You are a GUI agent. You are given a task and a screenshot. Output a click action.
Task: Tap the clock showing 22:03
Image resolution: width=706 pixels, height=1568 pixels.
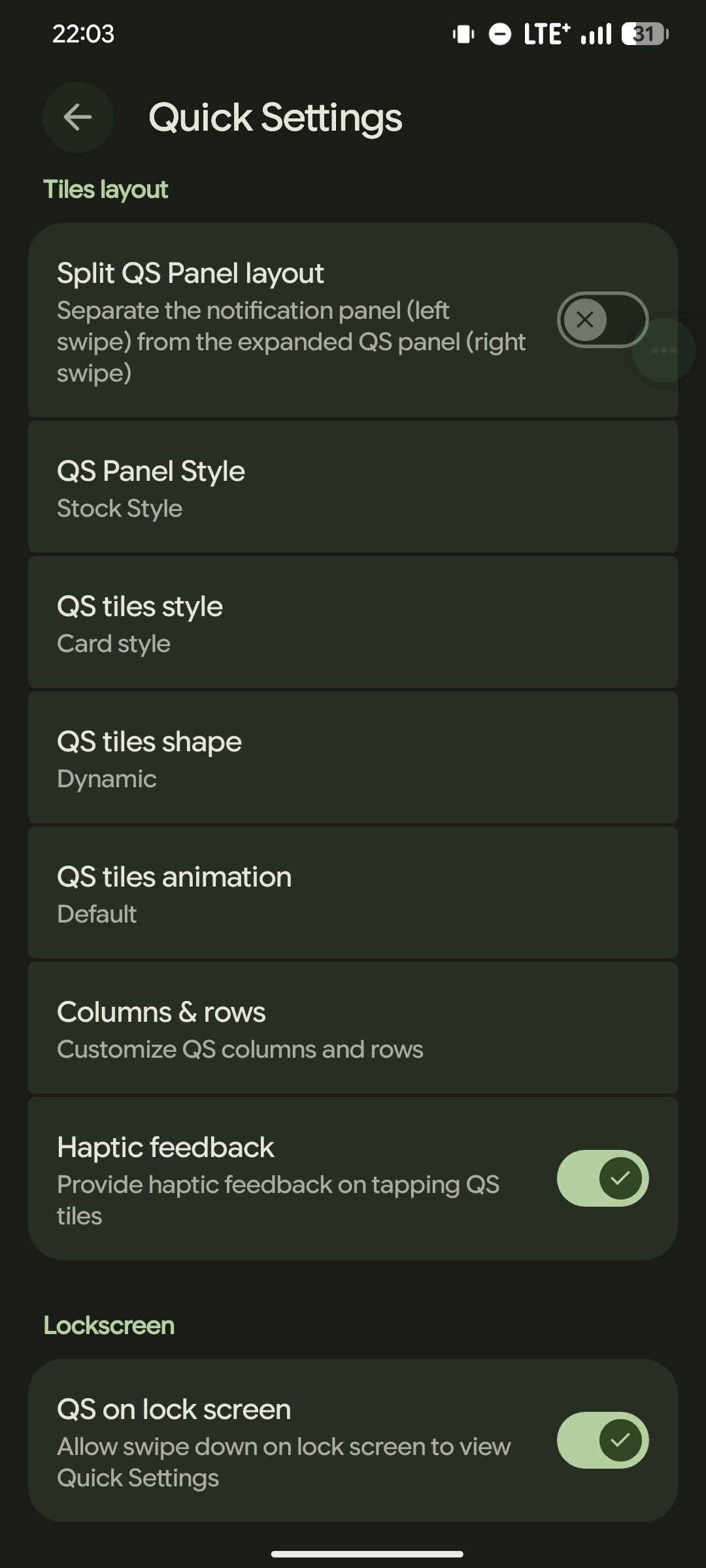coord(83,34)
